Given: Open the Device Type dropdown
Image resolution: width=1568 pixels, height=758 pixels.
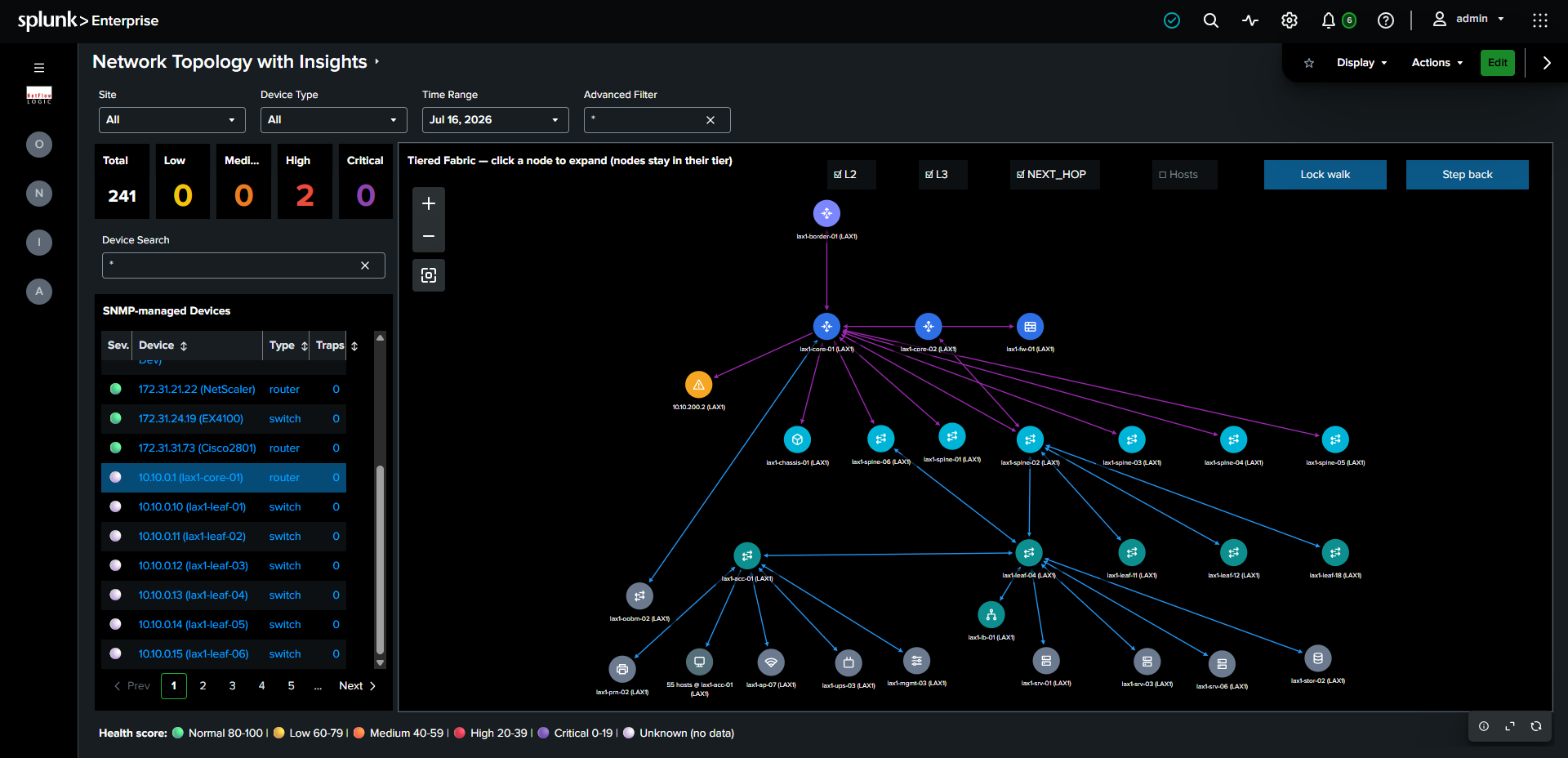Looking at the screenshot, I should coord(333,120).
